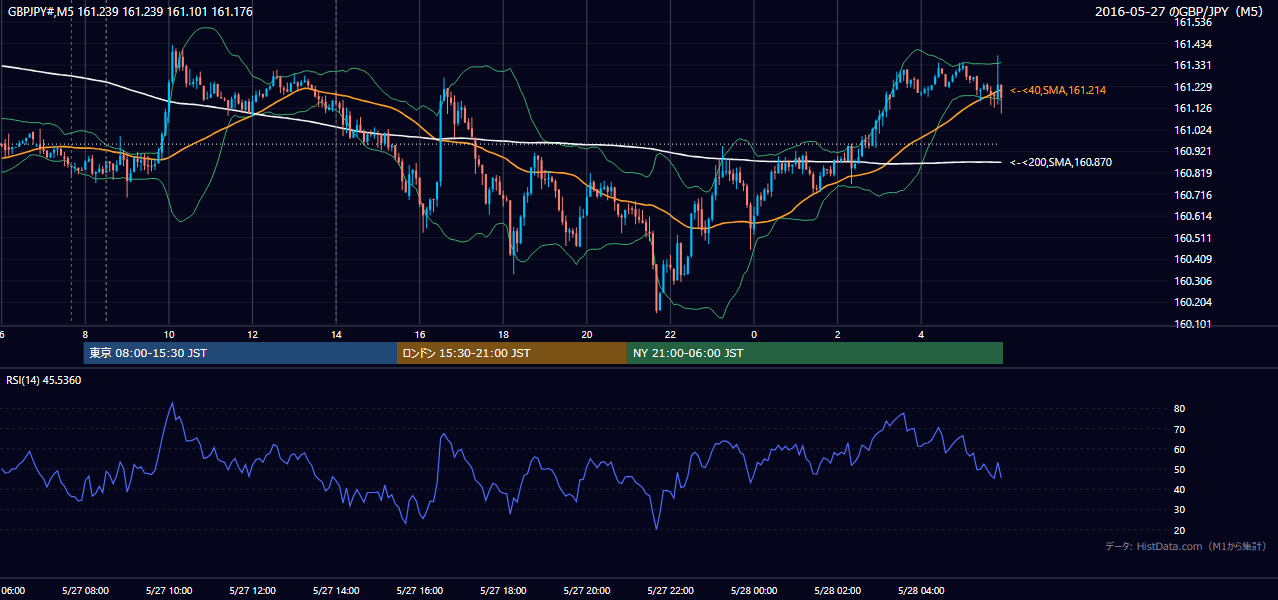Click the 5/28 04:00 bottom time label

(921, 590)
